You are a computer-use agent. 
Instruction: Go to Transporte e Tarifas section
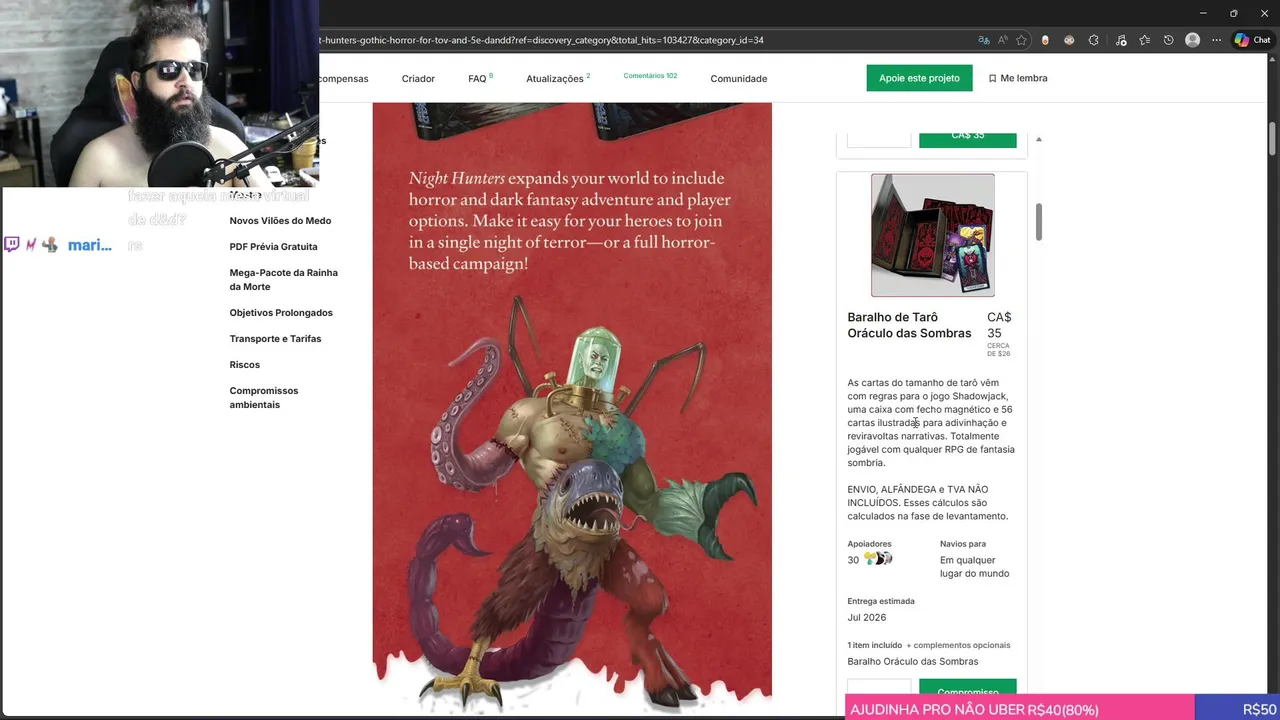pos(275,338)
